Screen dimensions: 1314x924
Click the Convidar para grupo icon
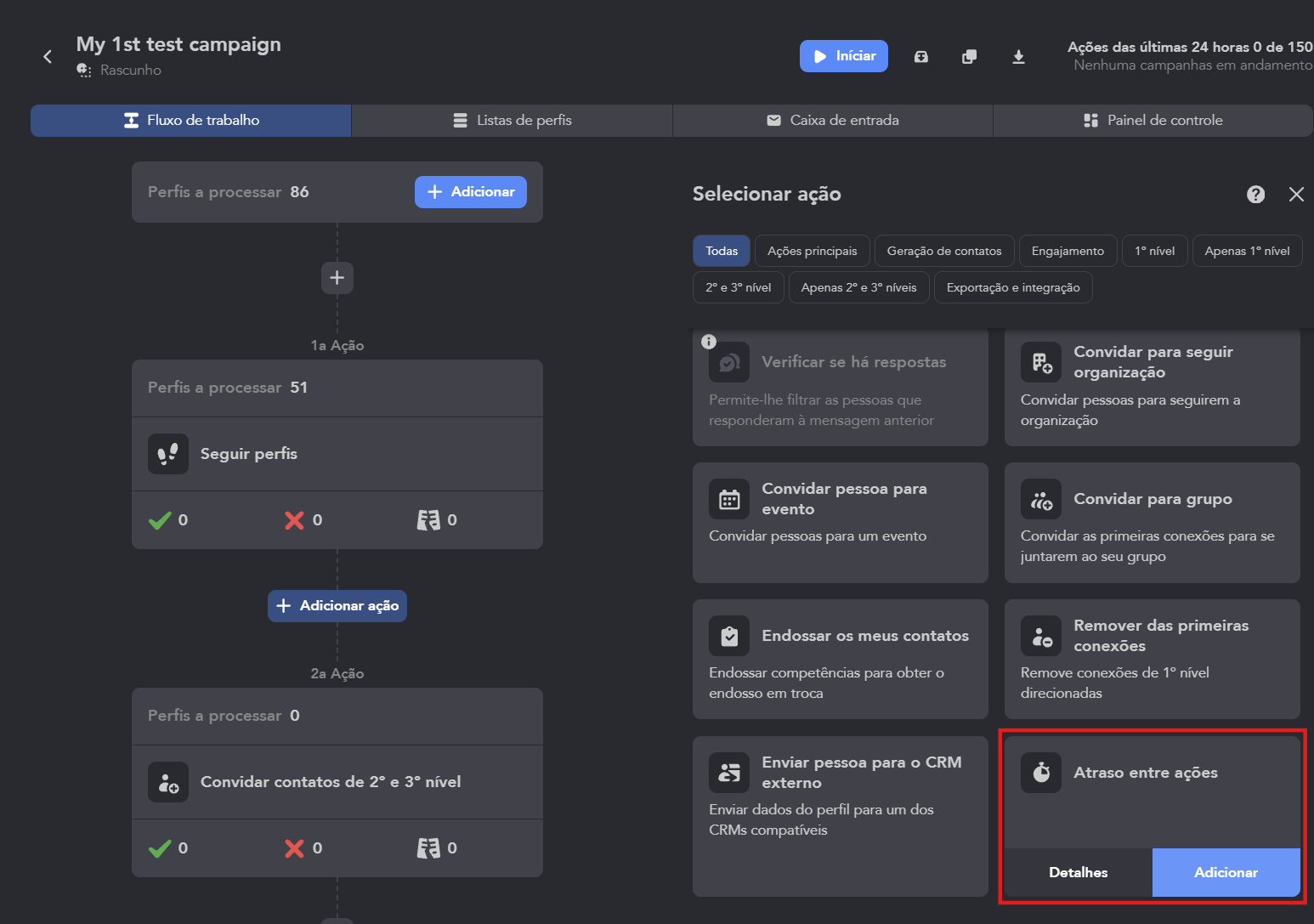[1041, 499]
